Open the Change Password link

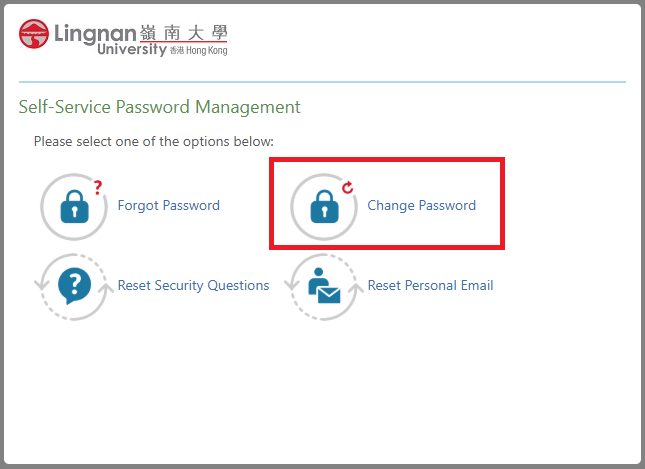click(422, 205)
